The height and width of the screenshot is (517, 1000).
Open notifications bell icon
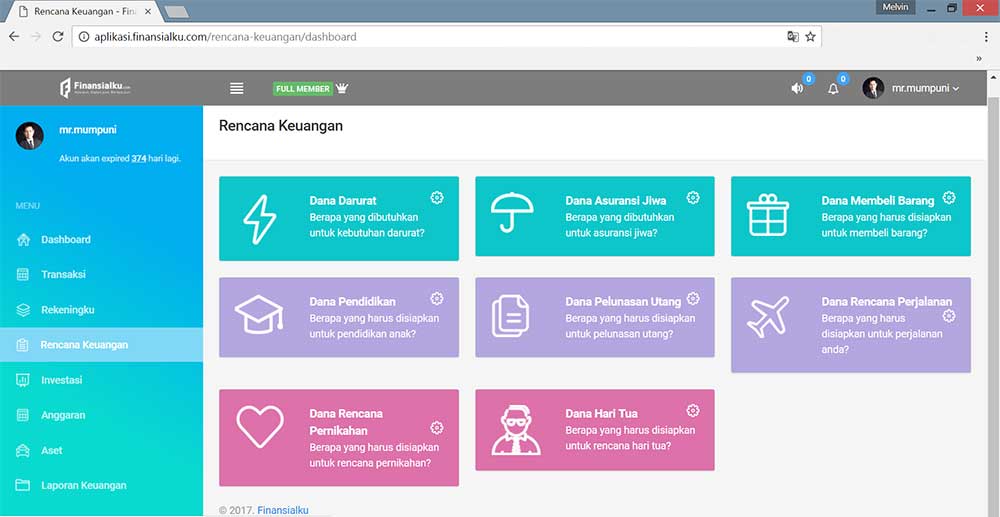[833, 88]
